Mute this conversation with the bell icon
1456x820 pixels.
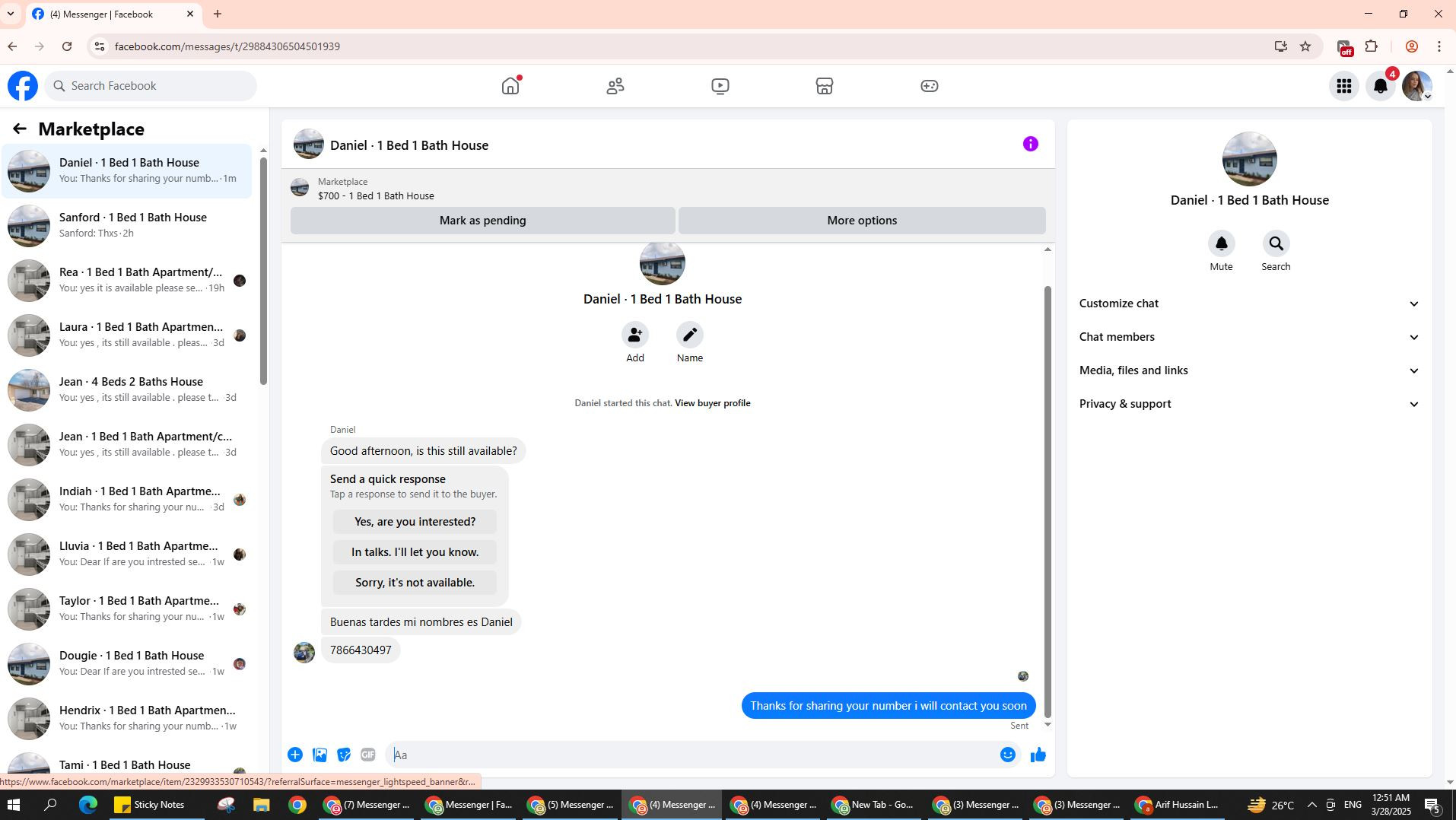coord(1222,243)
